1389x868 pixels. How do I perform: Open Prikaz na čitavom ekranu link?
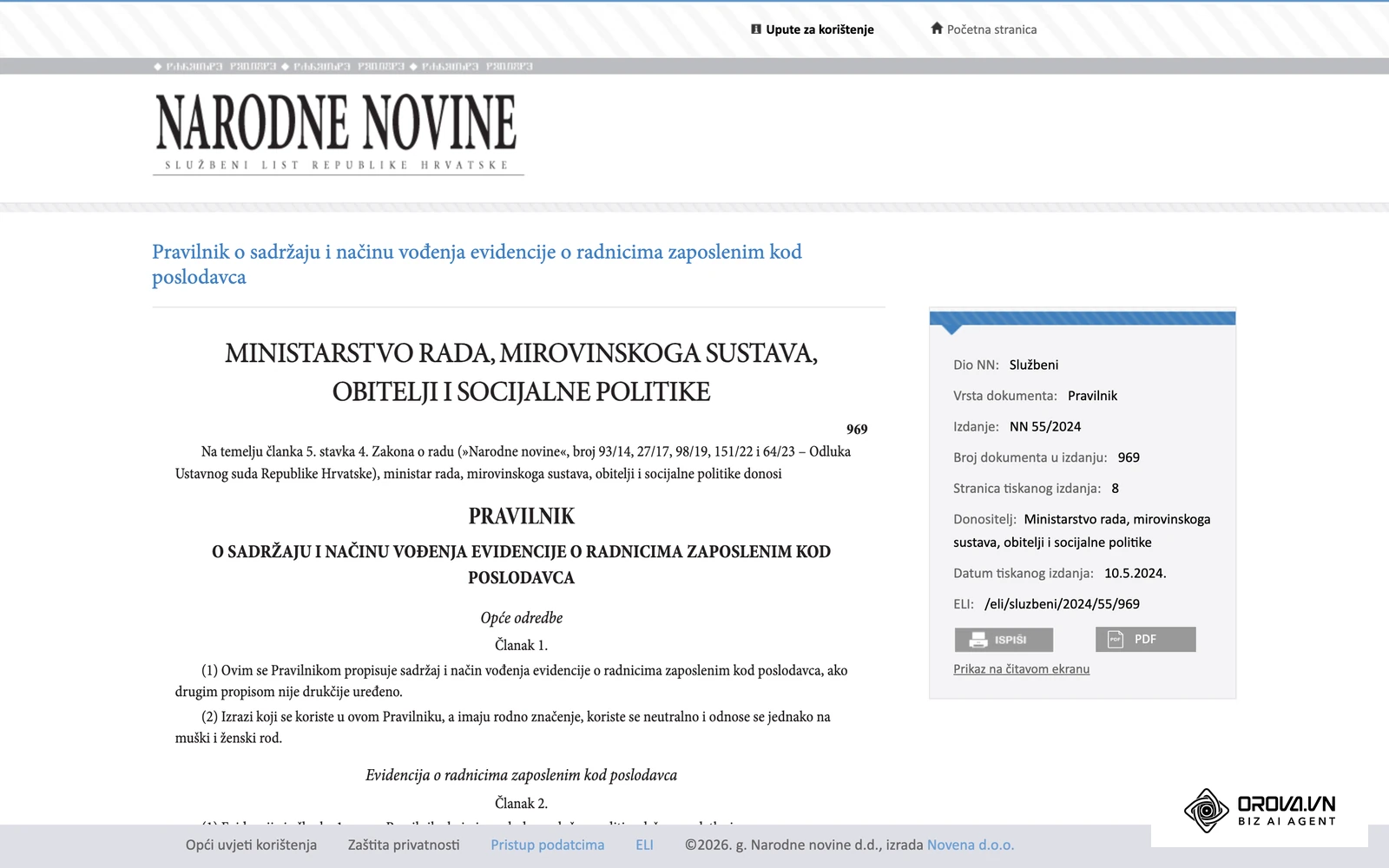pos(1021,669)
